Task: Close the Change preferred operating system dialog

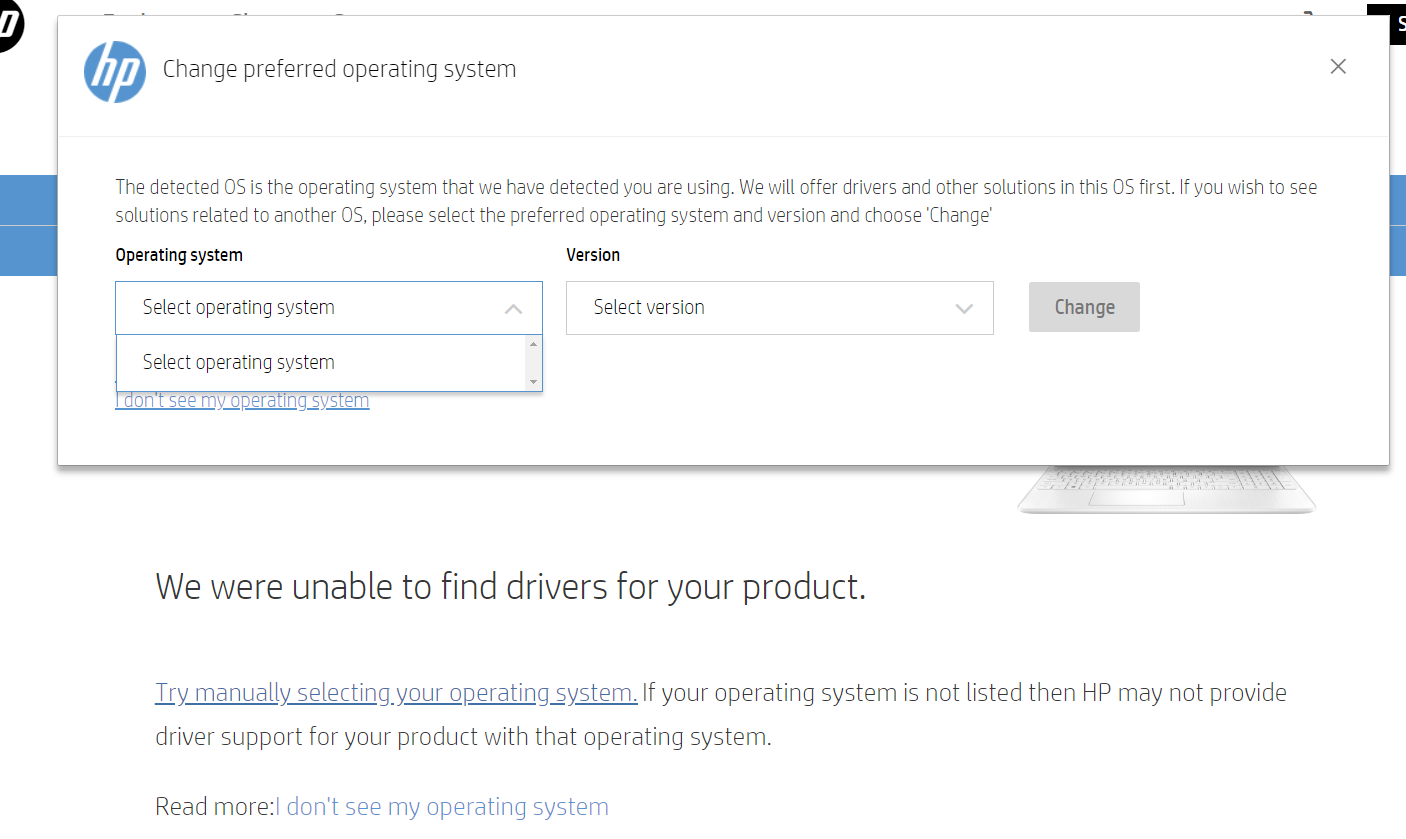Action: [1338, 66]
